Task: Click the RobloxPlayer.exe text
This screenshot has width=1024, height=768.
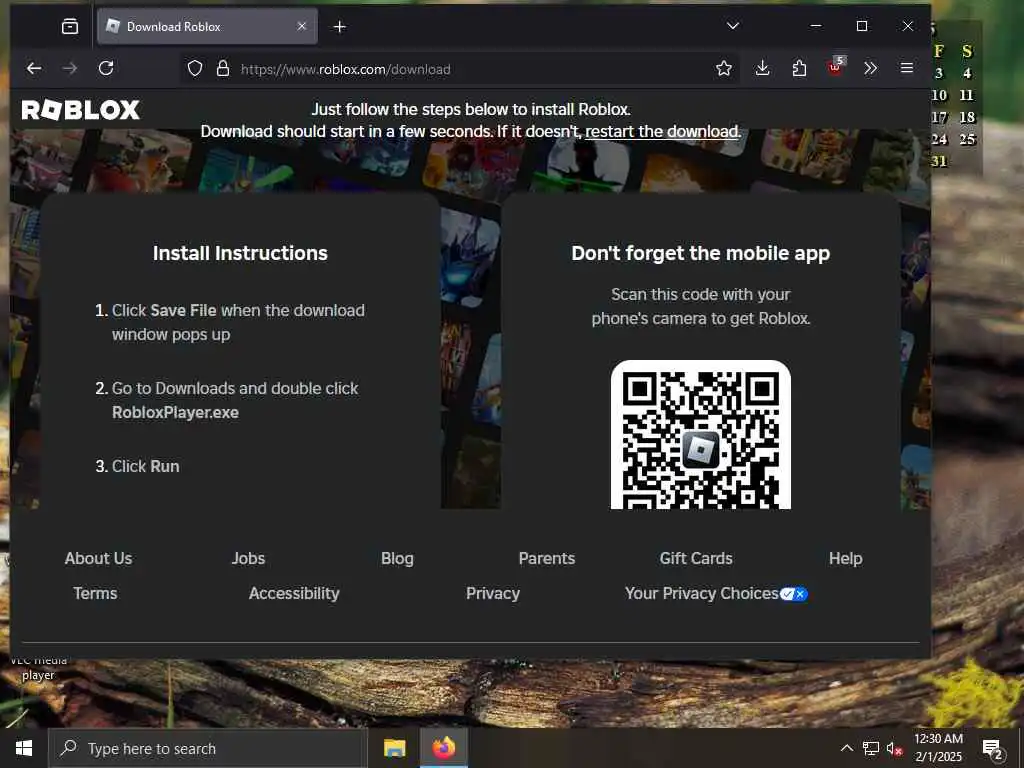Action: pos(176,413)
